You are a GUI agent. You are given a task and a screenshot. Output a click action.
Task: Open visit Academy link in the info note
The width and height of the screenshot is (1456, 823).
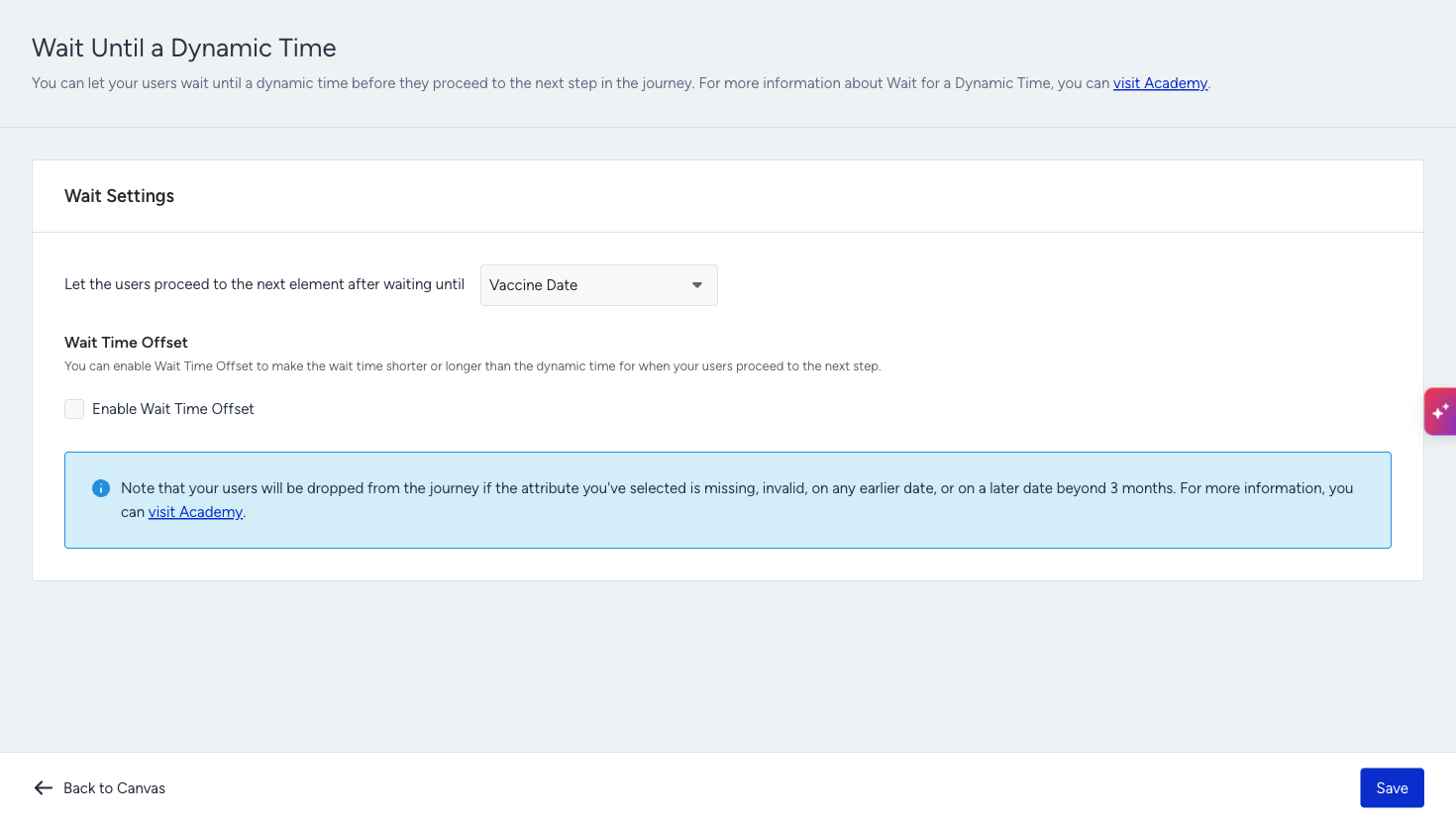(195, 512)
